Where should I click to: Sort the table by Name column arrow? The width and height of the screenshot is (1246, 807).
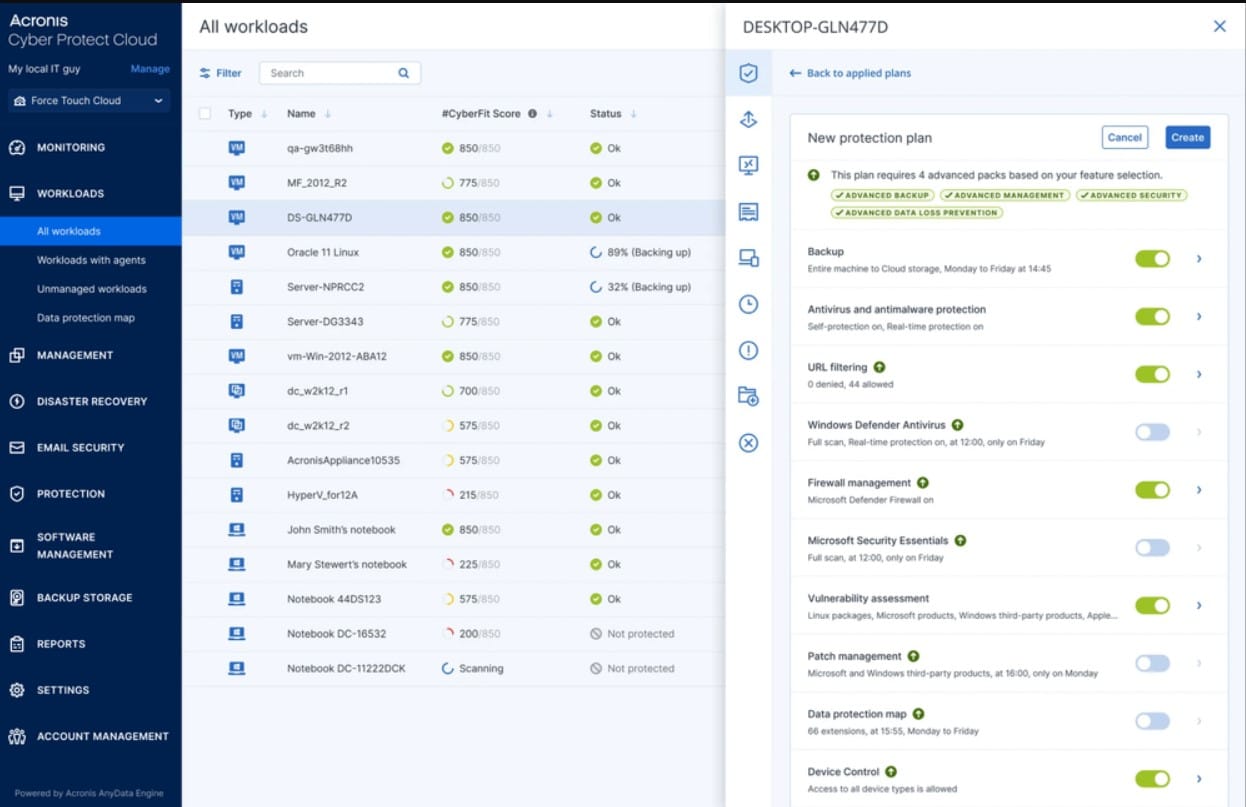tap(328, 114)
